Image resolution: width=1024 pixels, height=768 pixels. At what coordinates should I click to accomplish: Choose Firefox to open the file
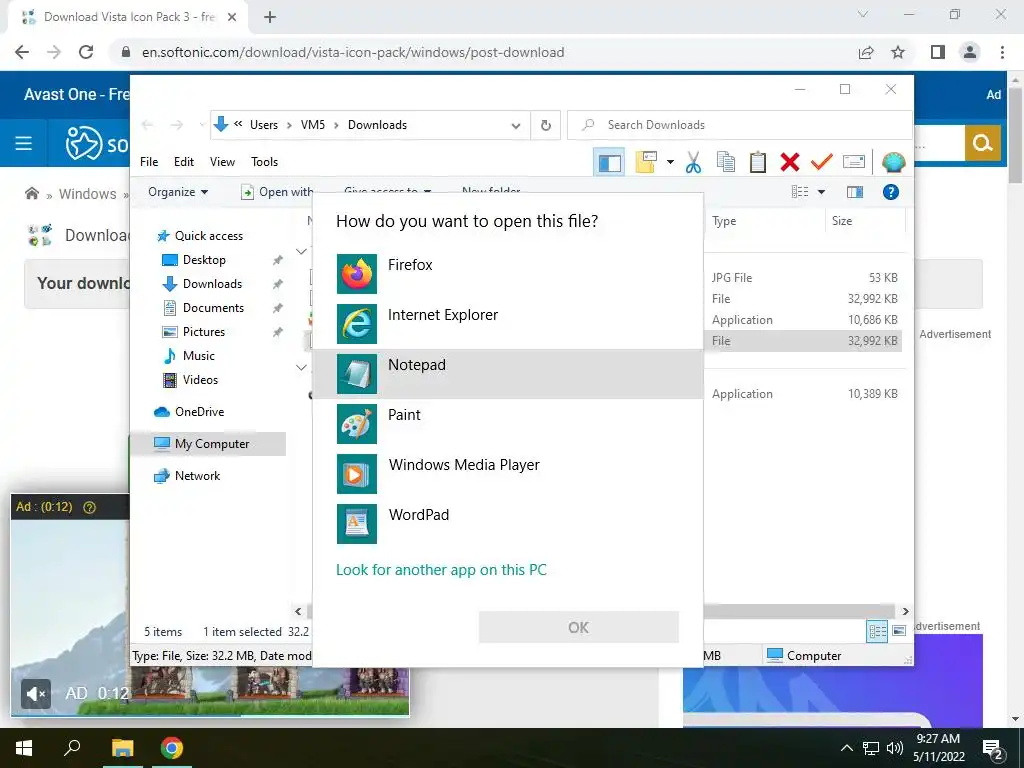pos(507,274)
